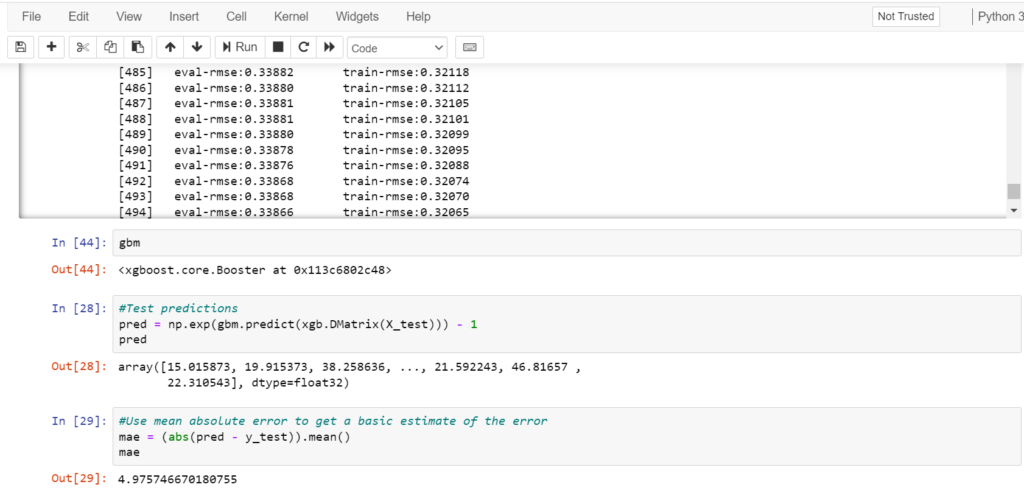Copy selected cells icon
The height and width of the screenshot is (504, 1024).
(x=110, y=47)
